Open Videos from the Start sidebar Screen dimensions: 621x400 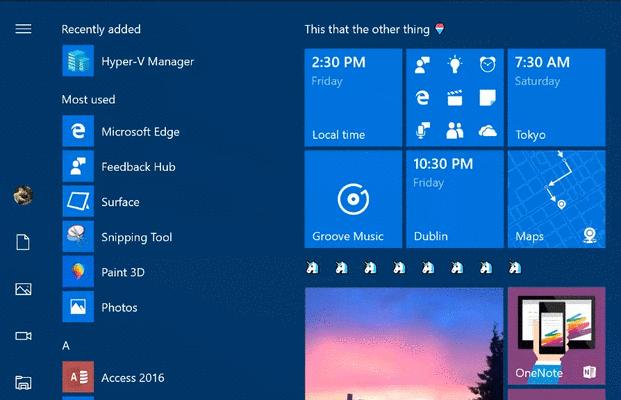pos(23,336)
